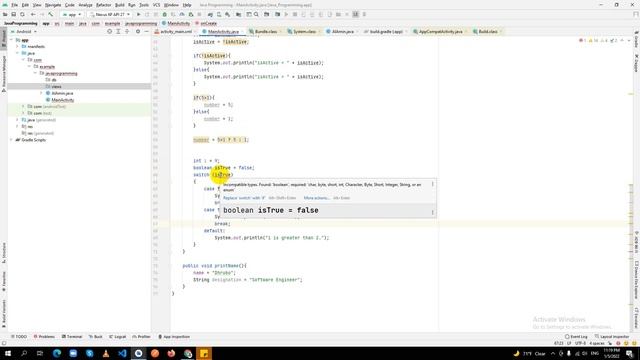640x360 pixels.
Task: Click MainActivity in the breadcrumb bar
Action: pos(176,23)
